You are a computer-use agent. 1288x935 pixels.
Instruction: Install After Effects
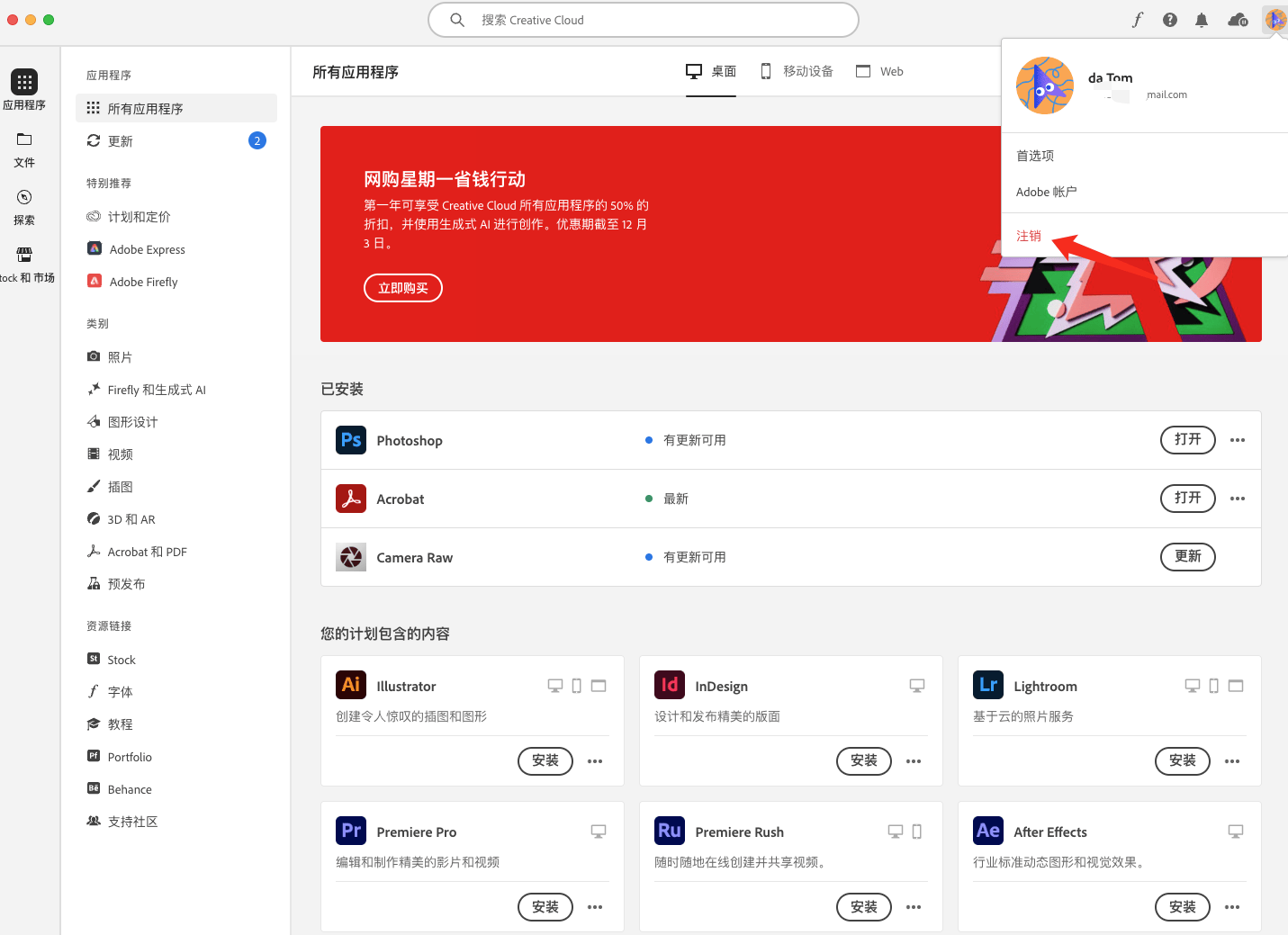(1183, 907)
